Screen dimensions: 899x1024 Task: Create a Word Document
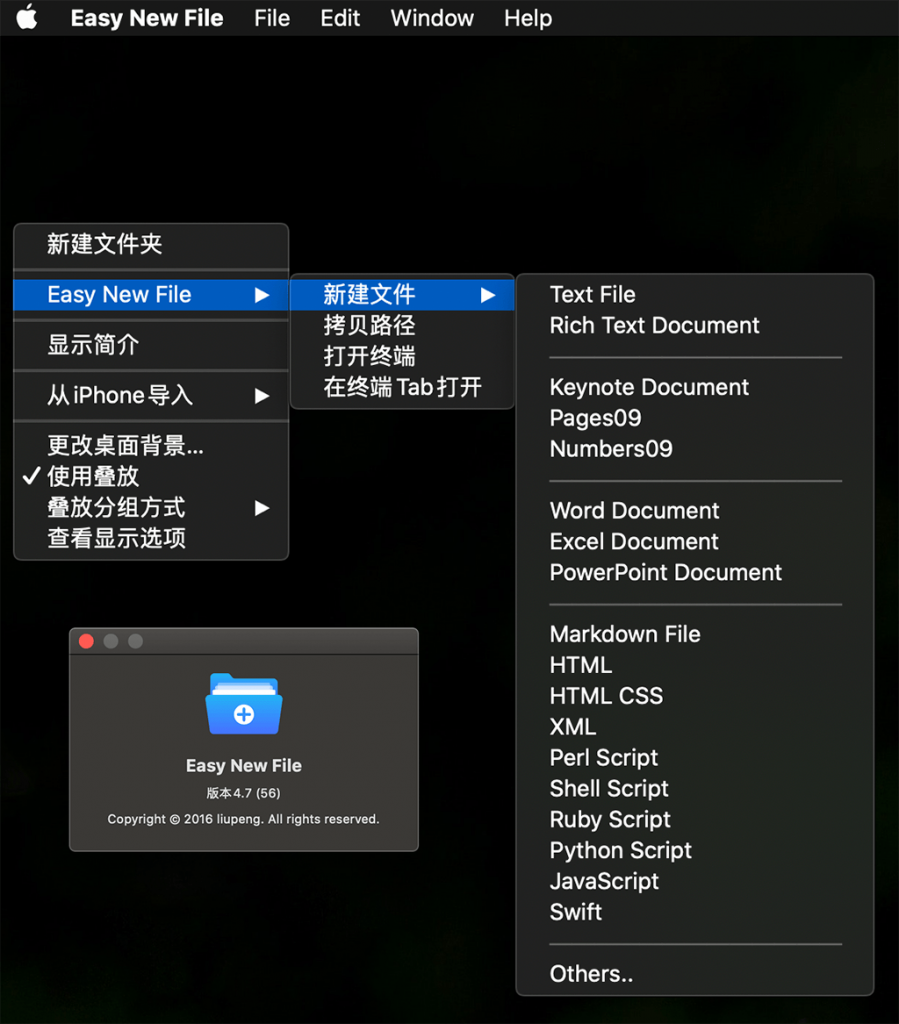point(695,511)
